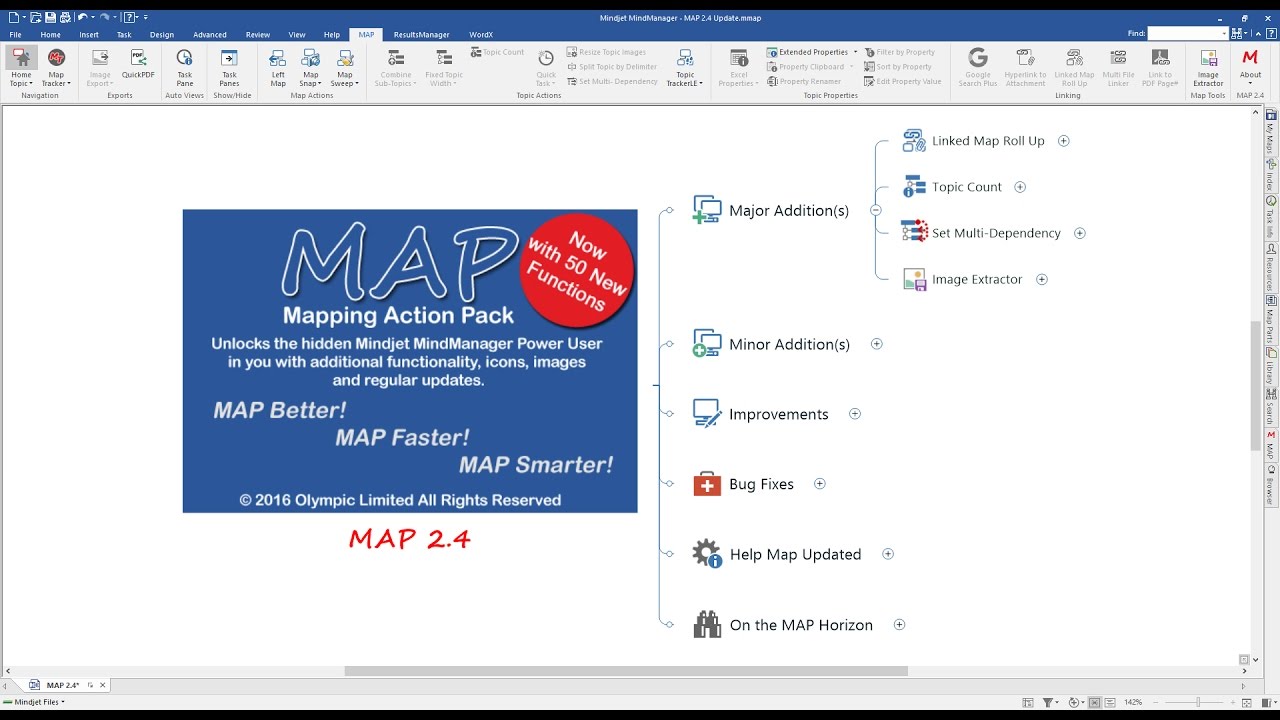This screenshot has width=1280, height=720.
Task: Expand the Topic Count topic
Action: click(1020, 187)
